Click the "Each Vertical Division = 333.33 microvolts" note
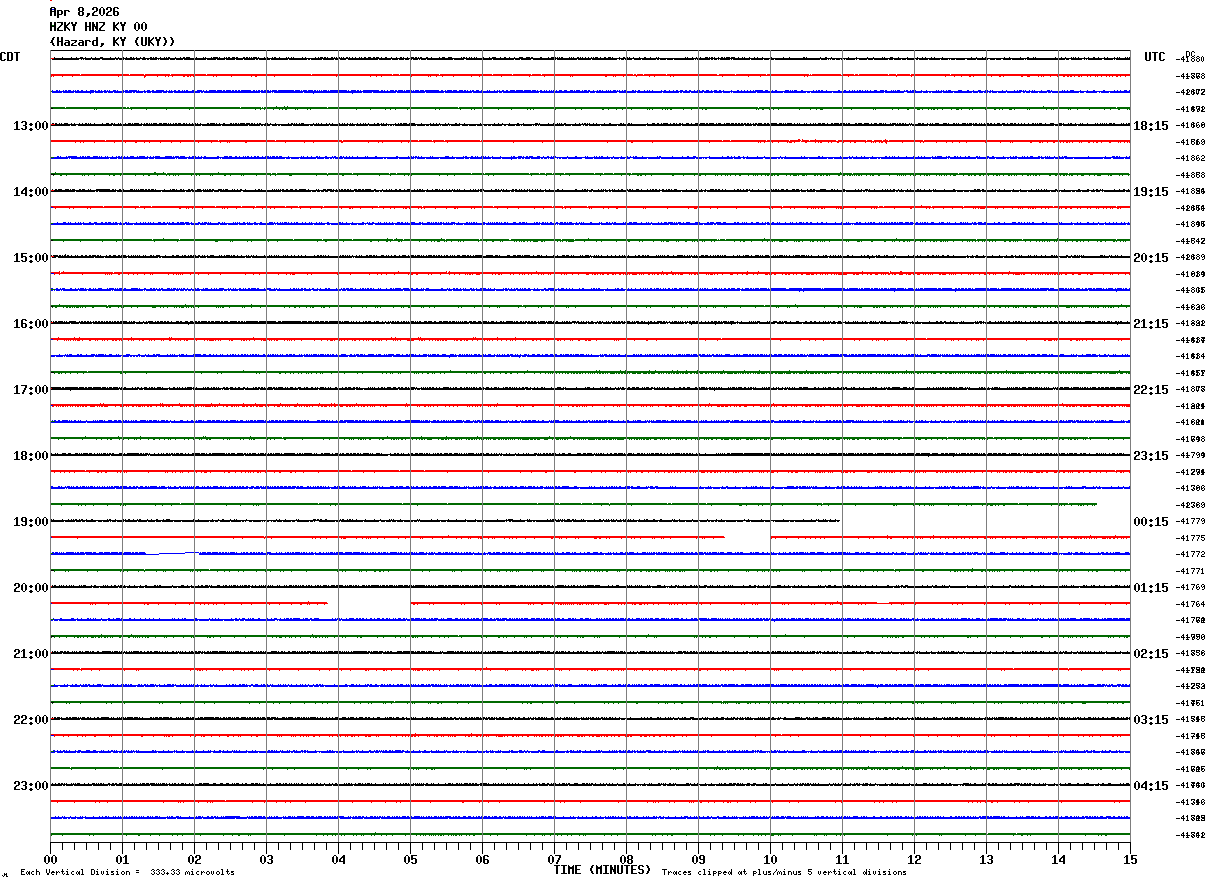The image size is (1210, 886). pyautogui.click(x=127, y=873)
